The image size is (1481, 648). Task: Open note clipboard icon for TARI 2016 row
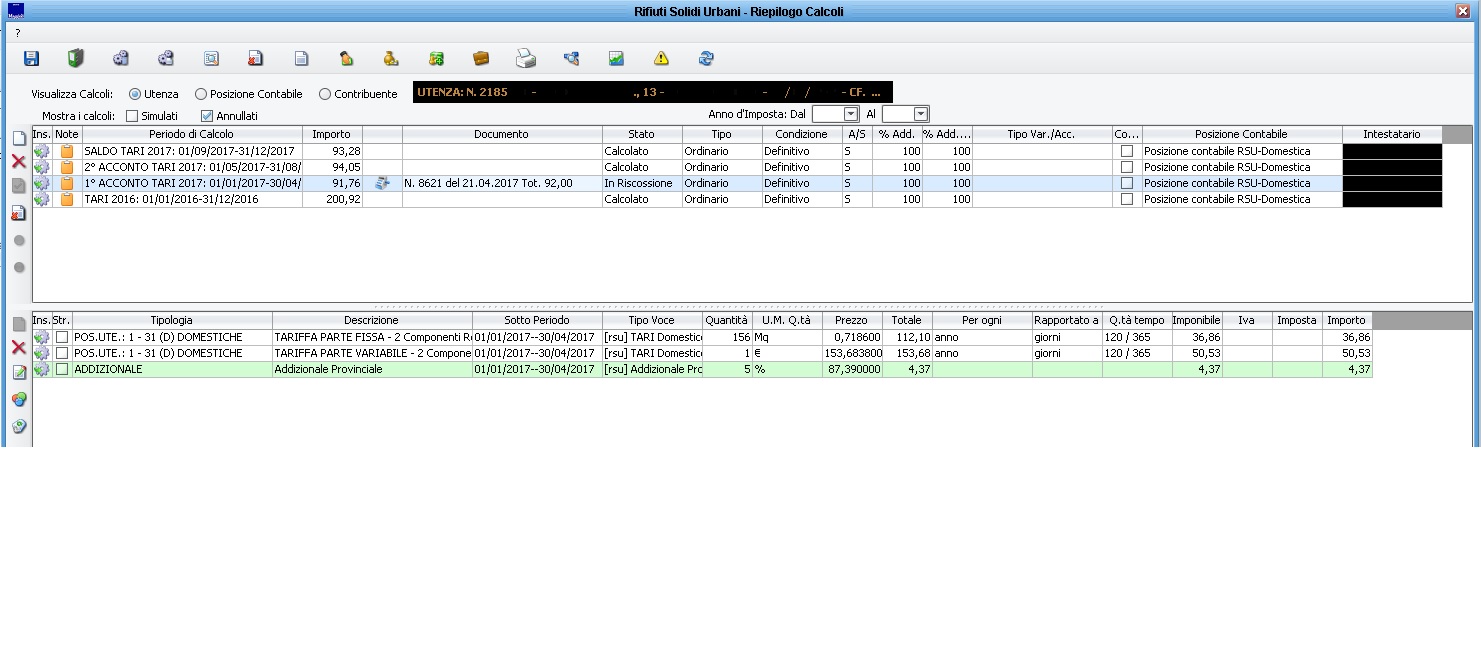[67, 199]
